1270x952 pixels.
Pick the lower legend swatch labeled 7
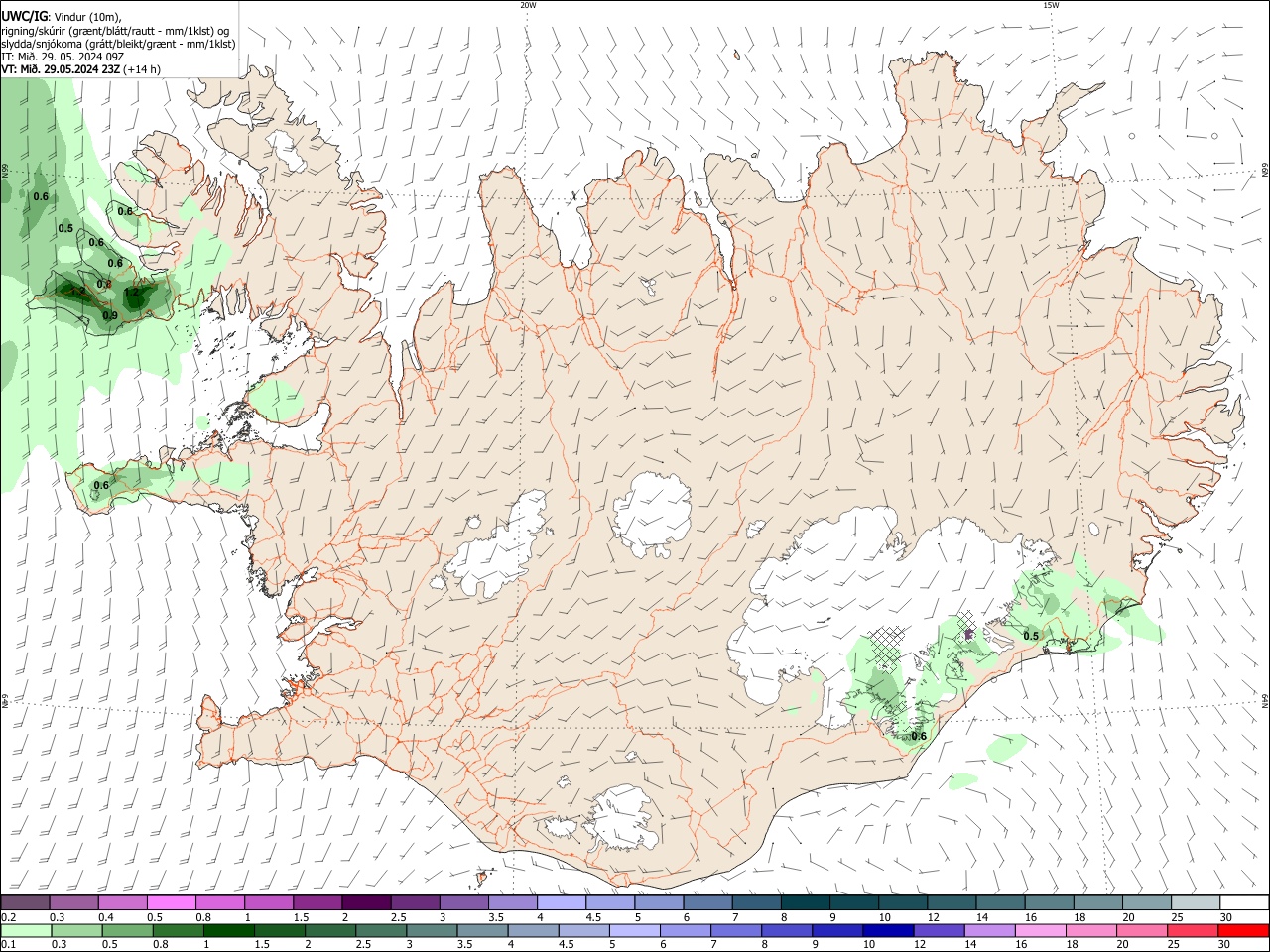point(735,930)
